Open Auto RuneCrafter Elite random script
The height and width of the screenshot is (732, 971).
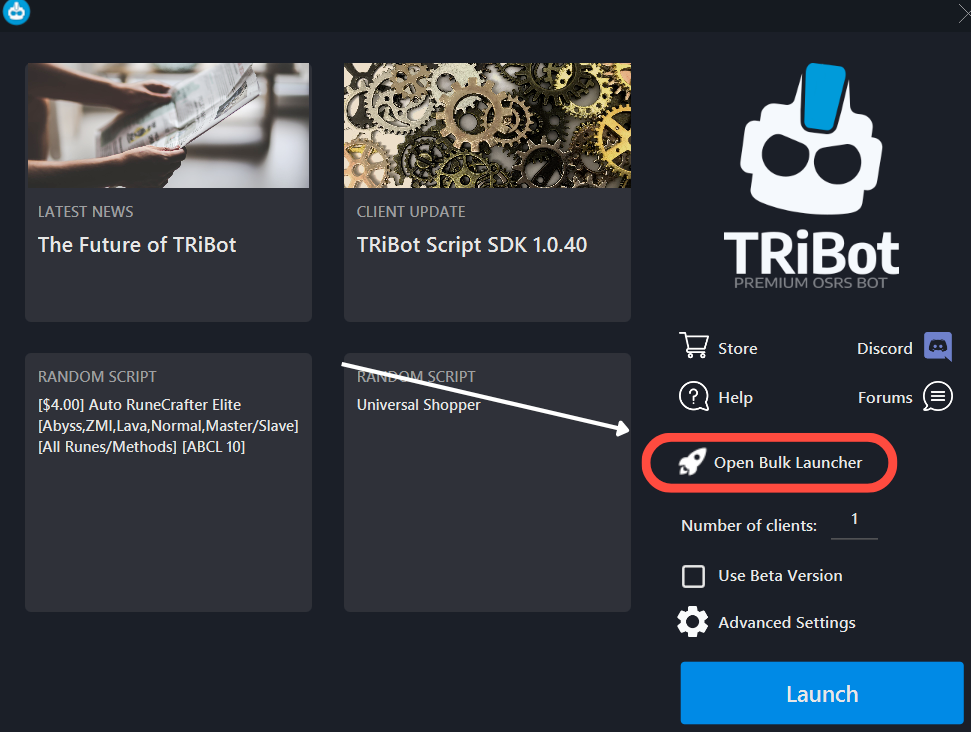tap(168, 425)
